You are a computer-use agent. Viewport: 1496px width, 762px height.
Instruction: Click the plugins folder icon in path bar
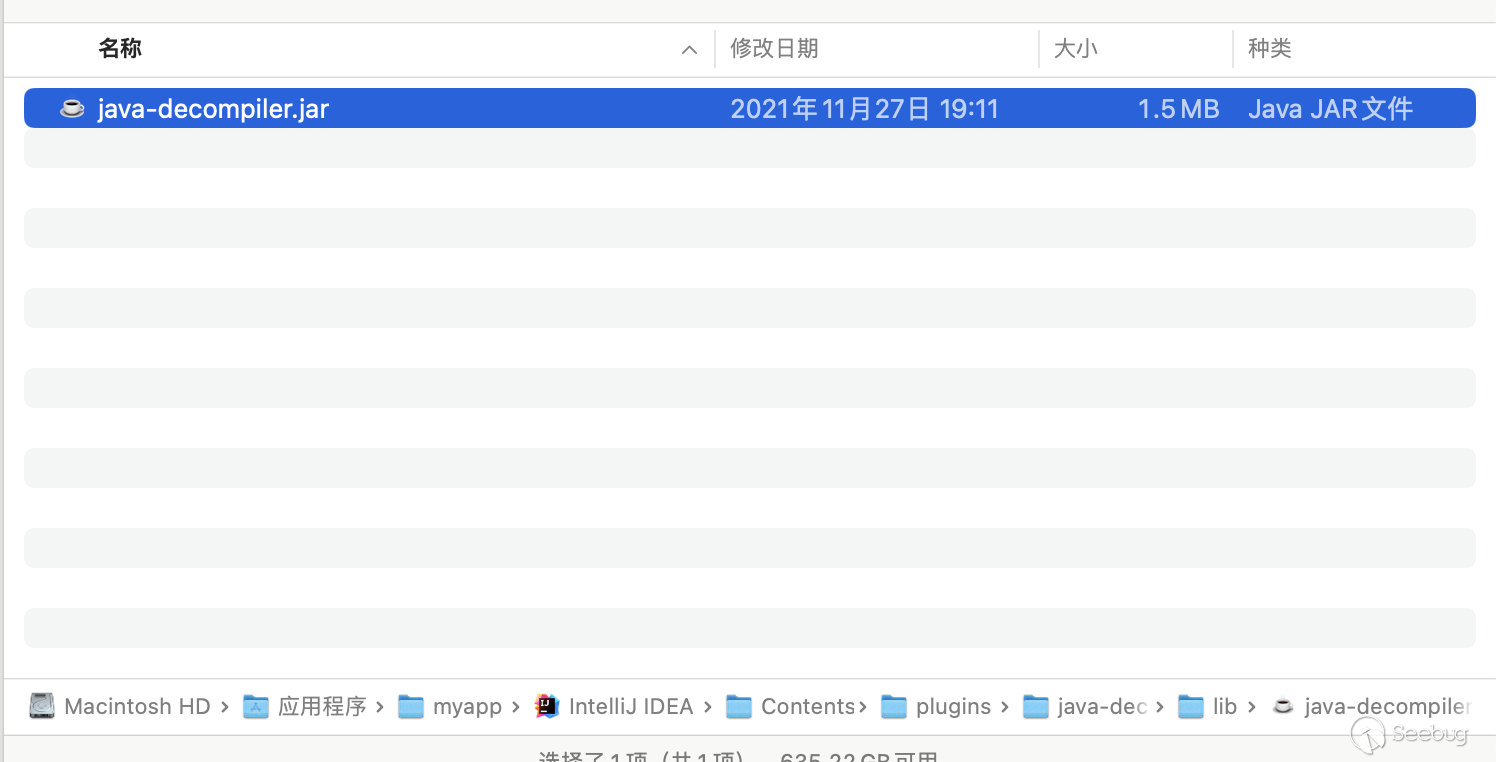tap(894, 706)
